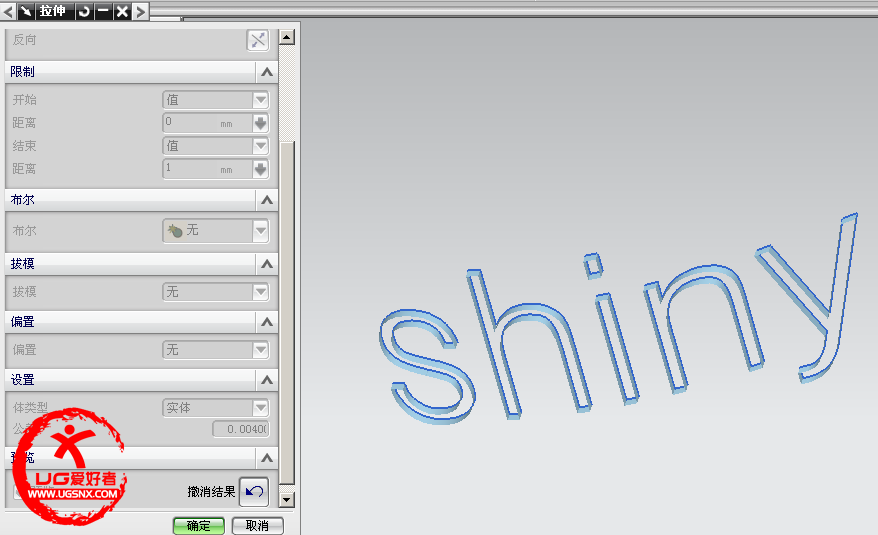
Task: Click the 取消 (Cancel) button
Action: (x=258, y=525)
